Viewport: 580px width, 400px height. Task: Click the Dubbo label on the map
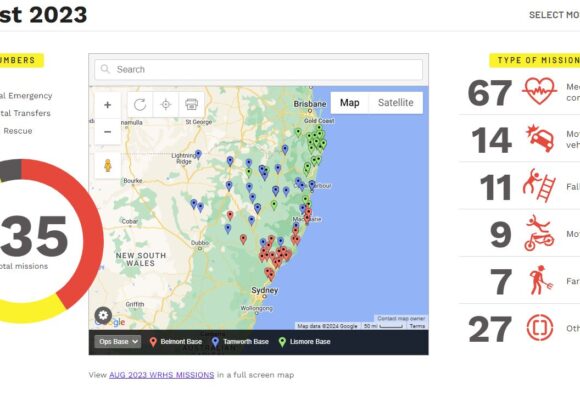[x=200, y=243]
